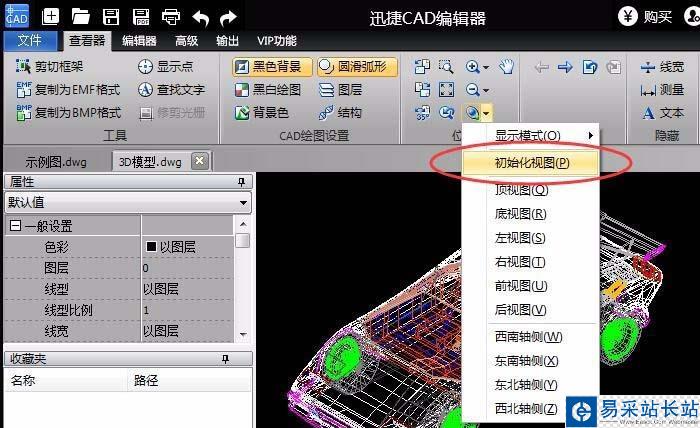This screenshot has height=428, width=700.
Task: Click the New file icon in title bar
Action: click(x=50, y=17)
